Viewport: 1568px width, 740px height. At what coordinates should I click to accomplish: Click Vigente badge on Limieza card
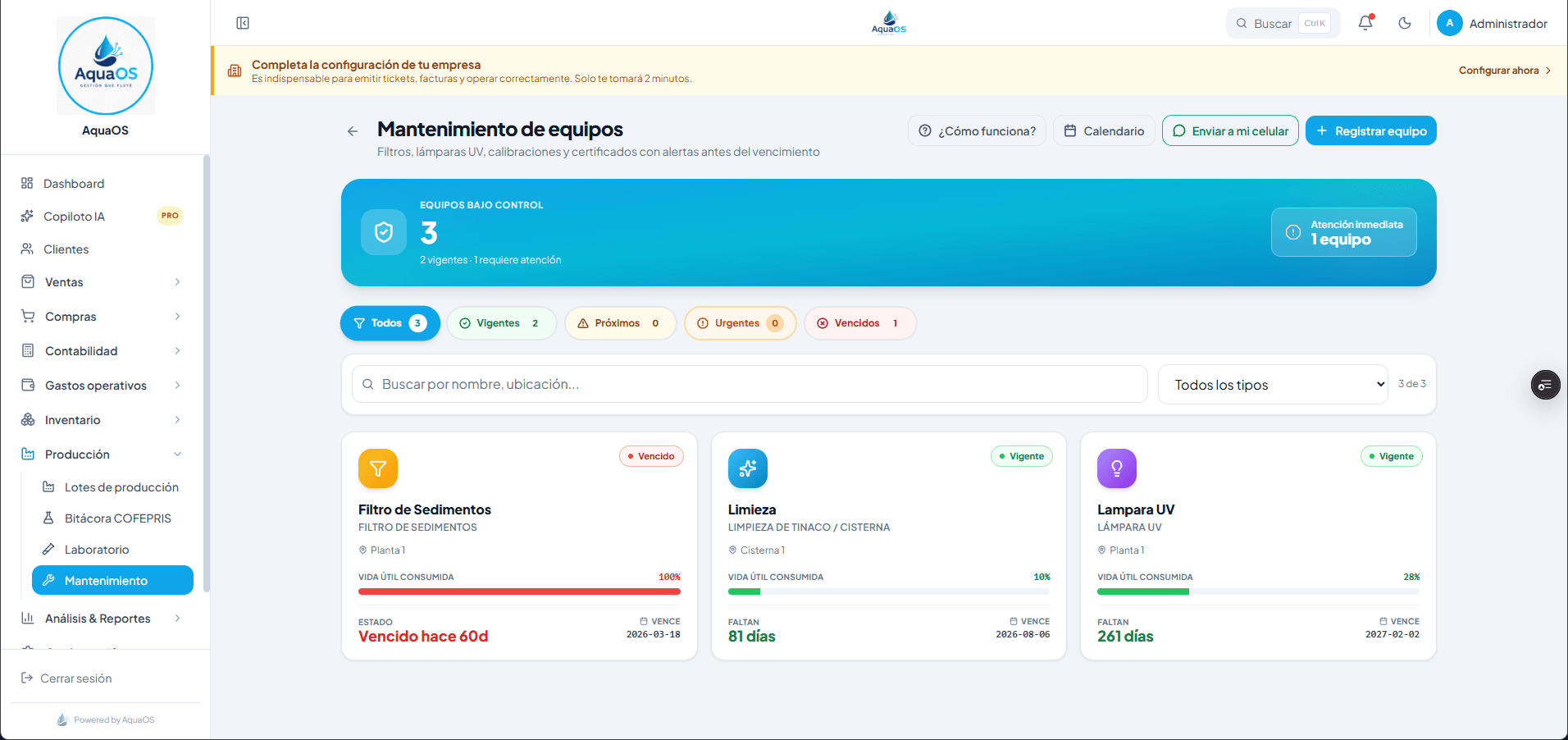click(x=1022, y=456)
